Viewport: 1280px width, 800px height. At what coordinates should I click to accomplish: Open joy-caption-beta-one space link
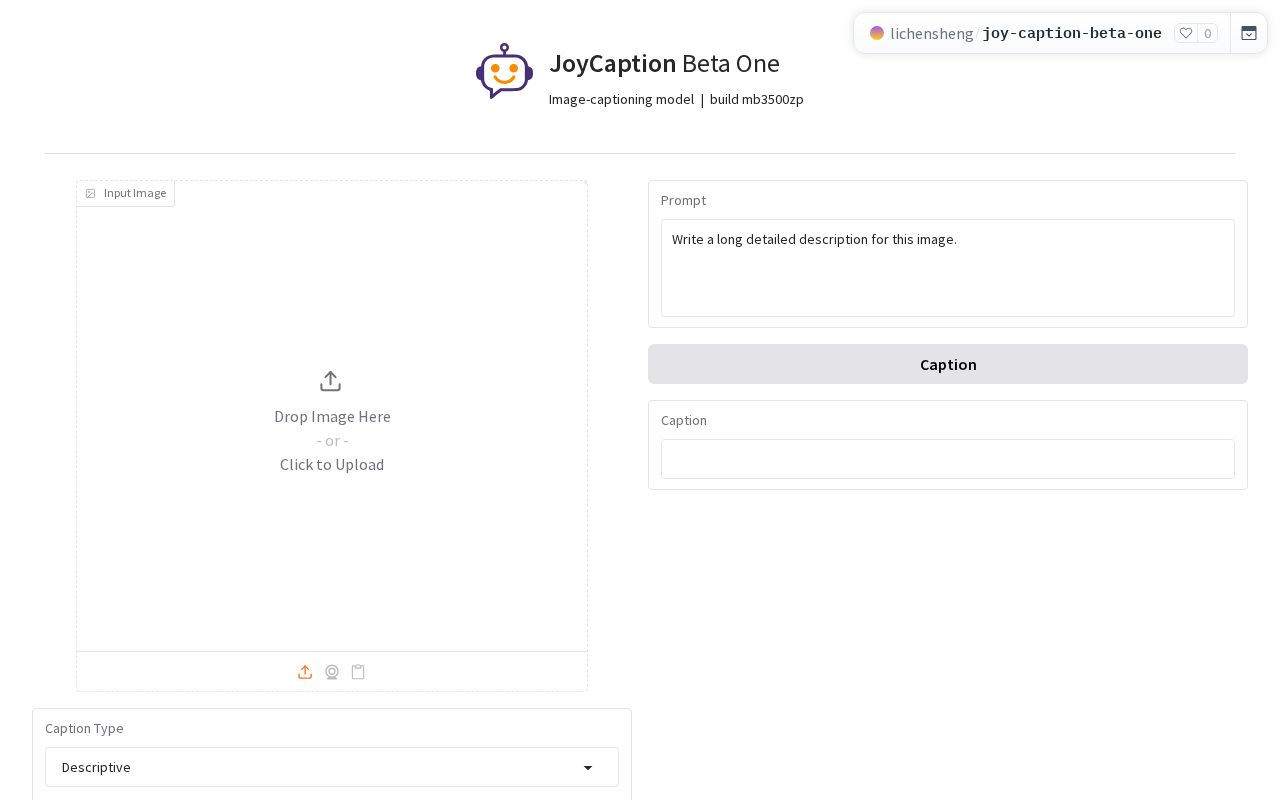tap(1072, 33)
